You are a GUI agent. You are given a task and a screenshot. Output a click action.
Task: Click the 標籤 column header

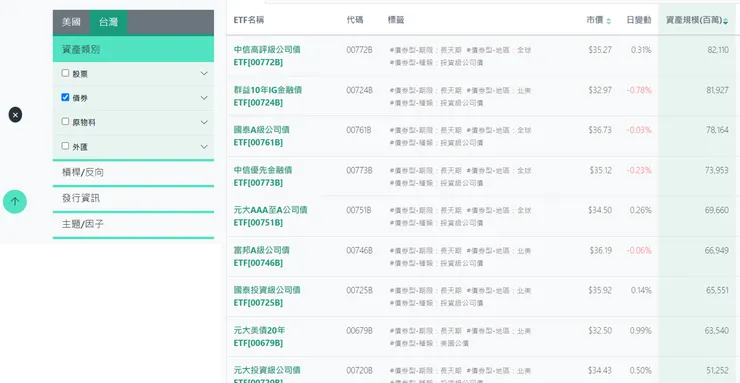(x=395, y=20)
